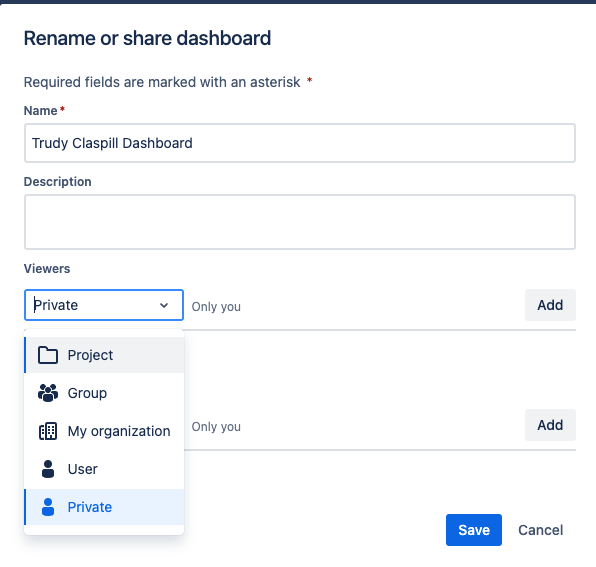Collapse the Viewers dropdown chevron
This screenshot has height=567, width=596.
coord(164,305)
